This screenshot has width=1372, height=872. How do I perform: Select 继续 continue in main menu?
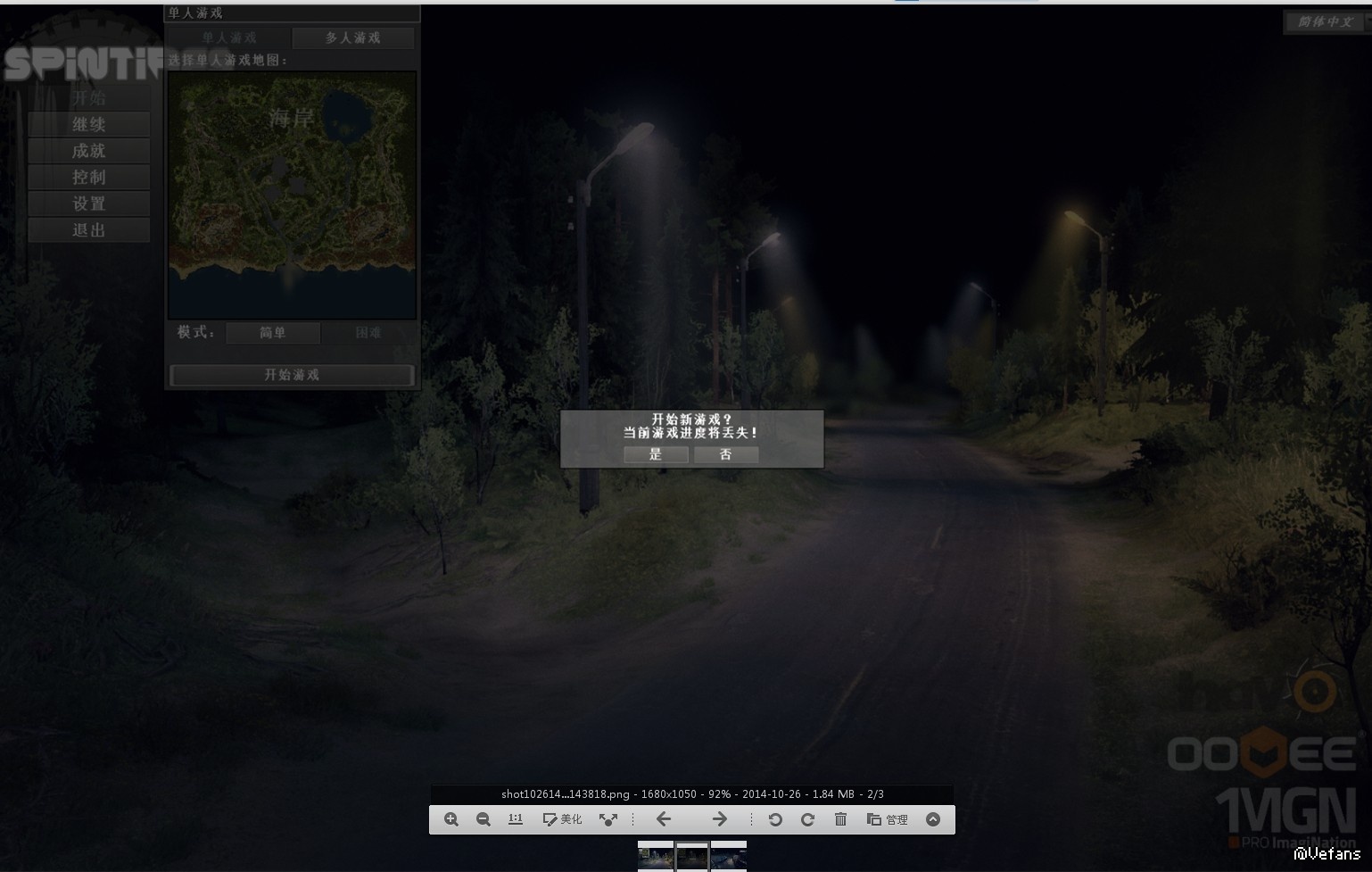click(x=88, y=124)
